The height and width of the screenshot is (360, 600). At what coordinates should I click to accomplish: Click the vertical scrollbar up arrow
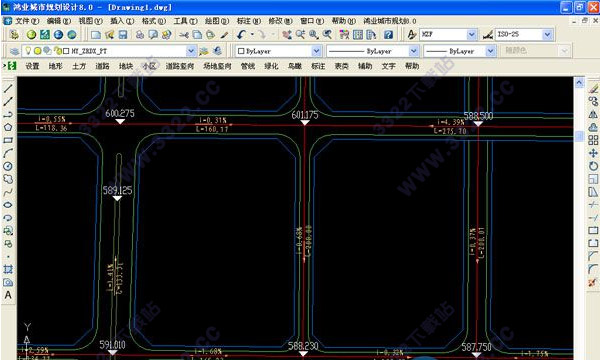tap(579, 82)
